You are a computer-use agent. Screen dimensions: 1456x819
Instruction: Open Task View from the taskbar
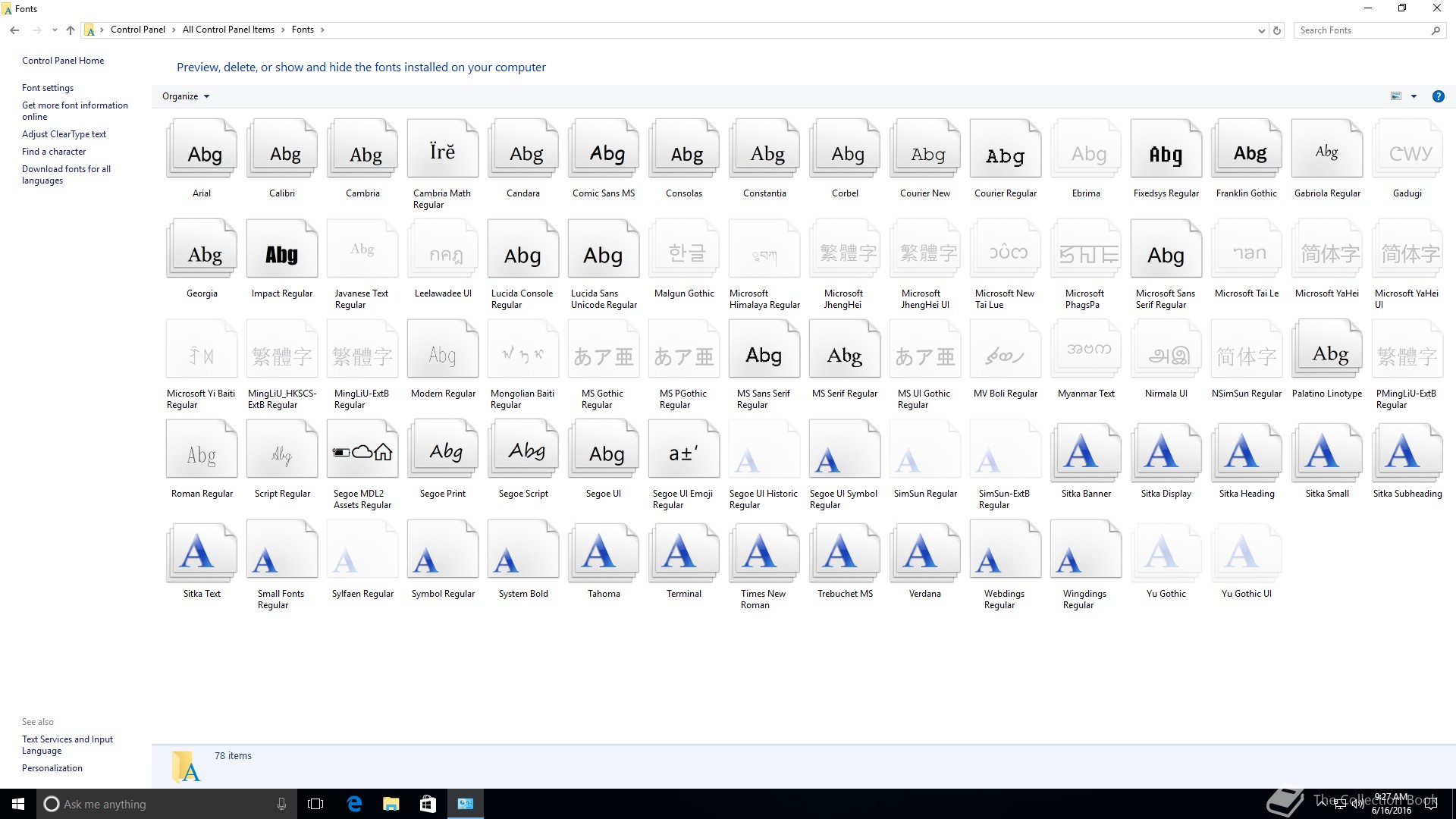315,804
